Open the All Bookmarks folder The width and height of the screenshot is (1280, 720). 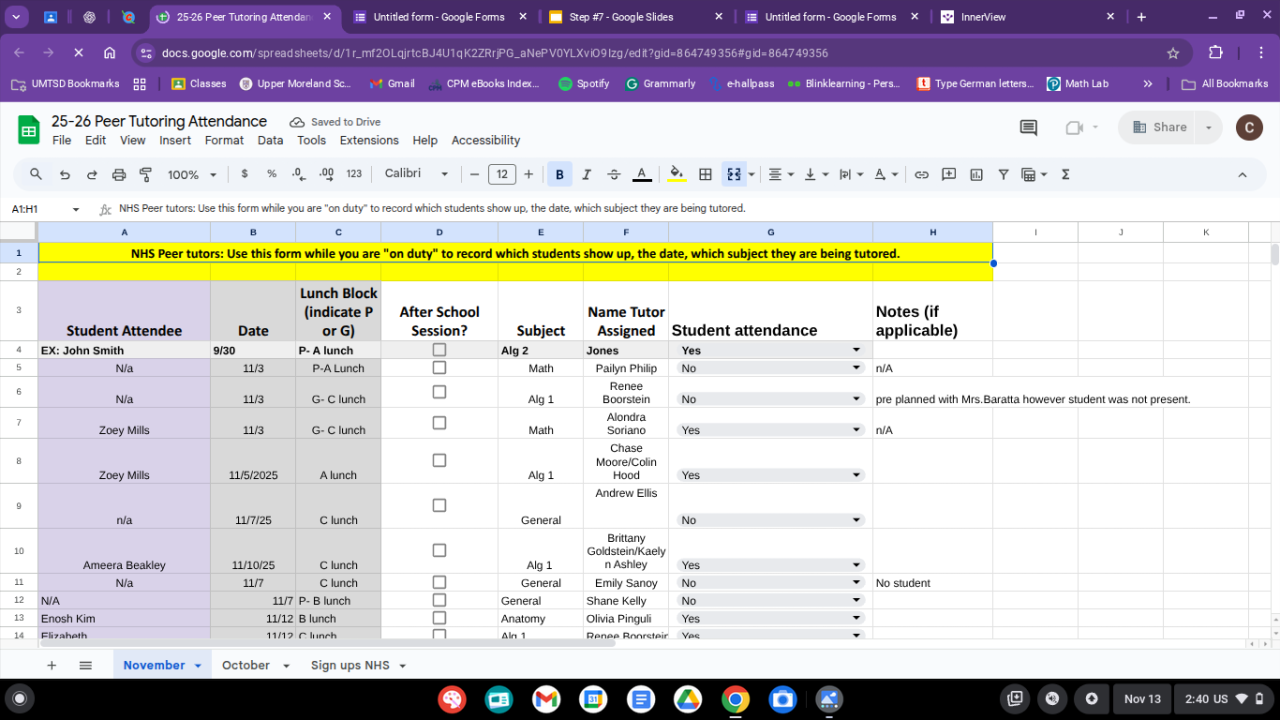(1224, 84)
